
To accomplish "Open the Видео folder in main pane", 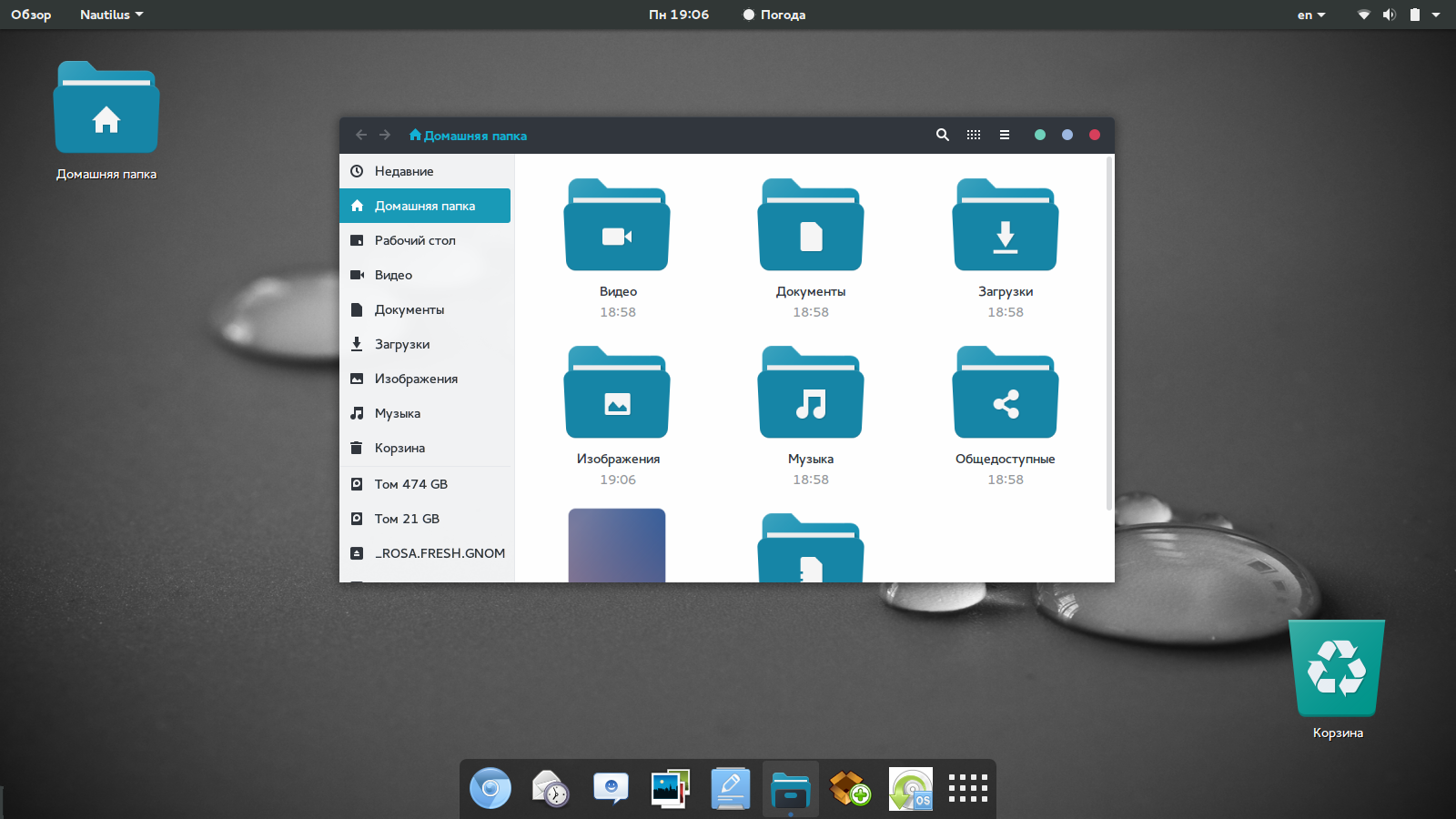I will 617,226.
